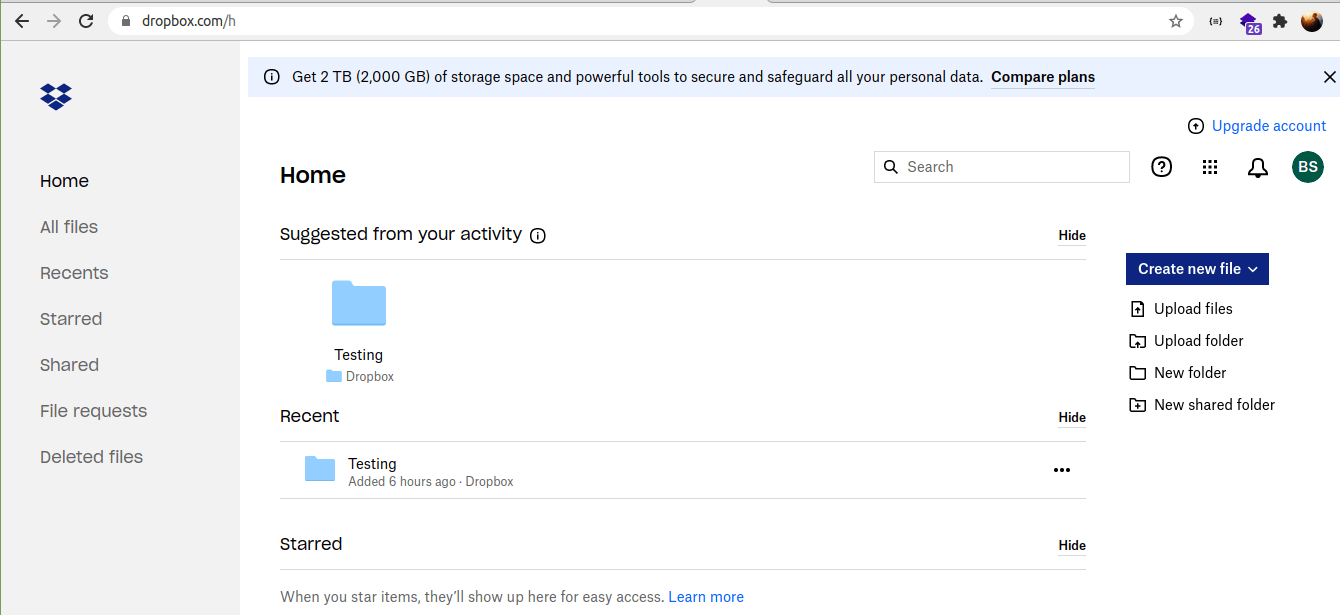Click the Upgrade account link

(x=1268, y=126)
